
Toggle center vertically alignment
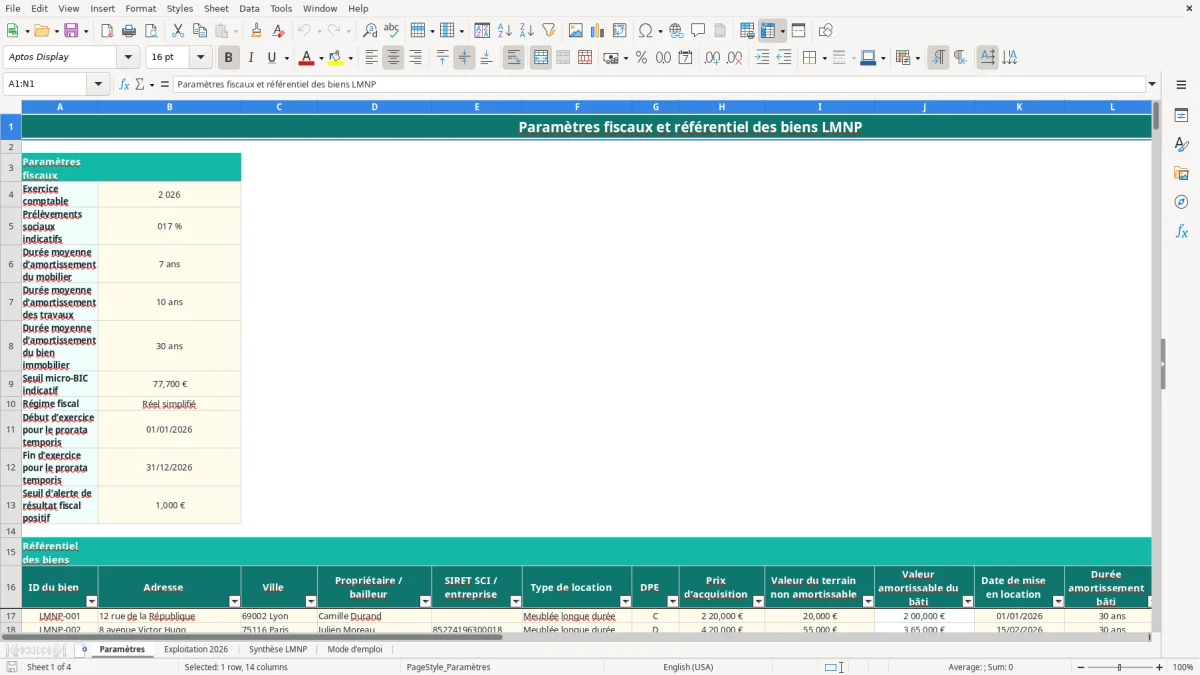point(464,58)
